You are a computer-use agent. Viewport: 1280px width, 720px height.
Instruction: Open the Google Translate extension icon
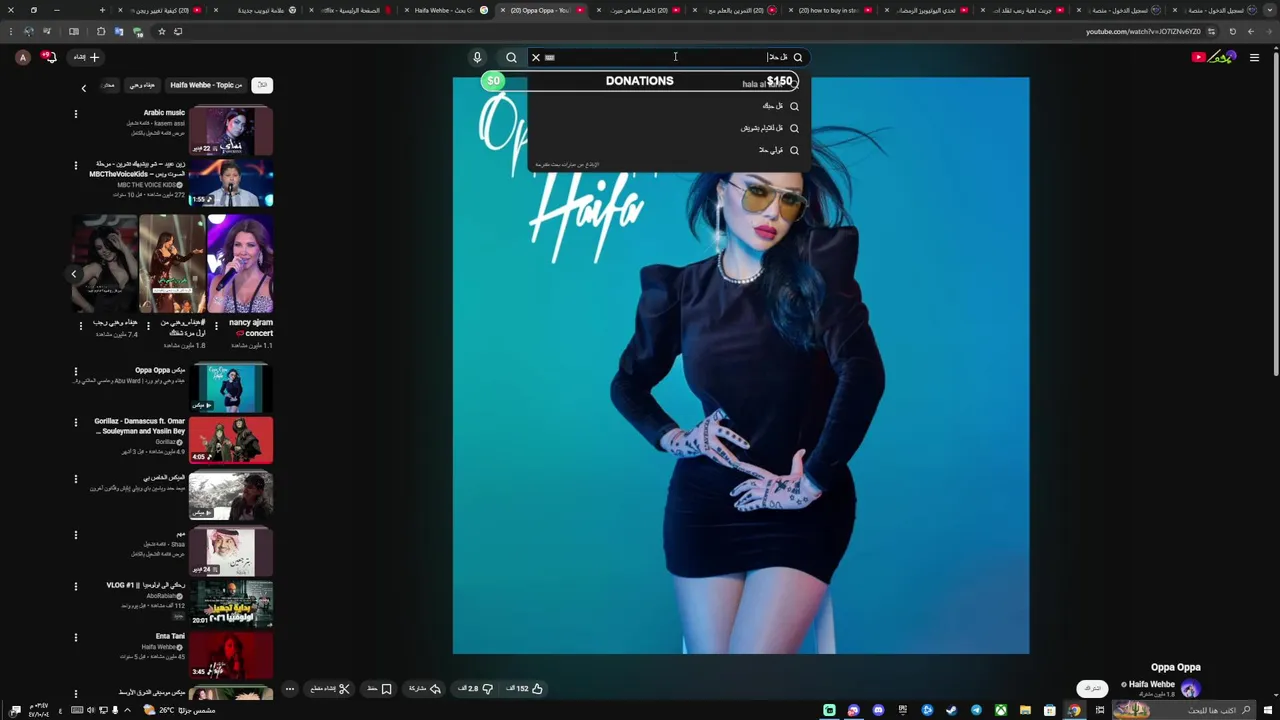(x=118, y=31)
